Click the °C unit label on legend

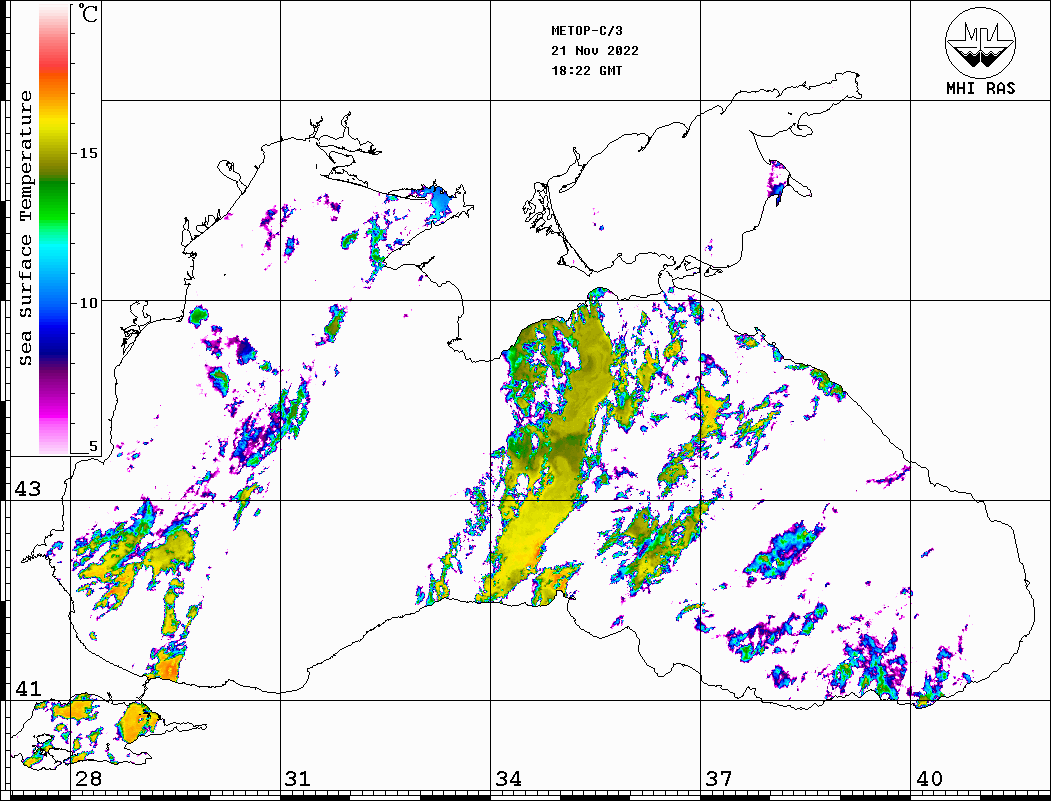click(88, 13)
